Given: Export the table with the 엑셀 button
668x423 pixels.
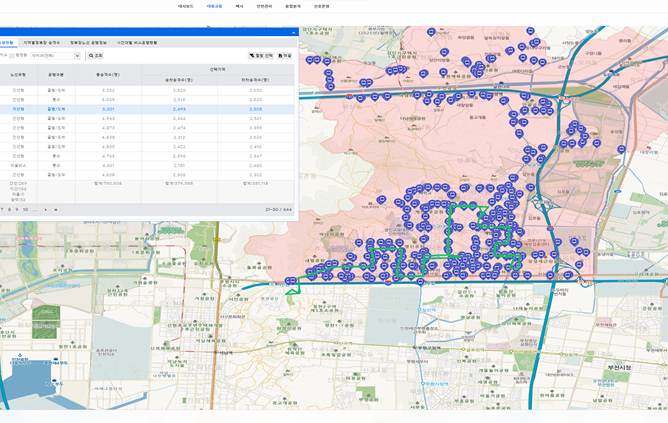Looking at the screenshot, I should 285,56.
